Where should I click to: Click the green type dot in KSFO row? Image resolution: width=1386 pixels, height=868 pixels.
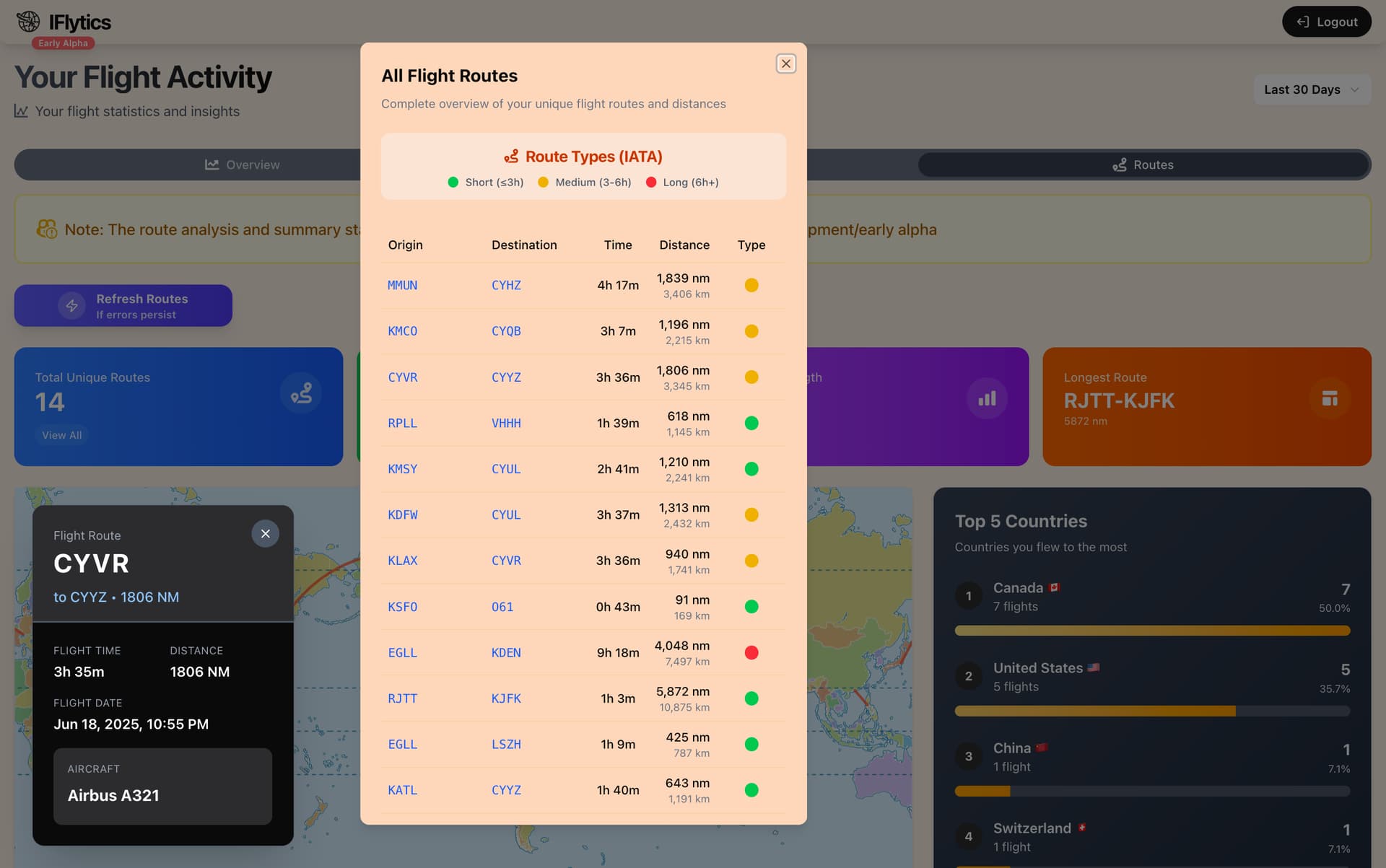pos(751,607)
